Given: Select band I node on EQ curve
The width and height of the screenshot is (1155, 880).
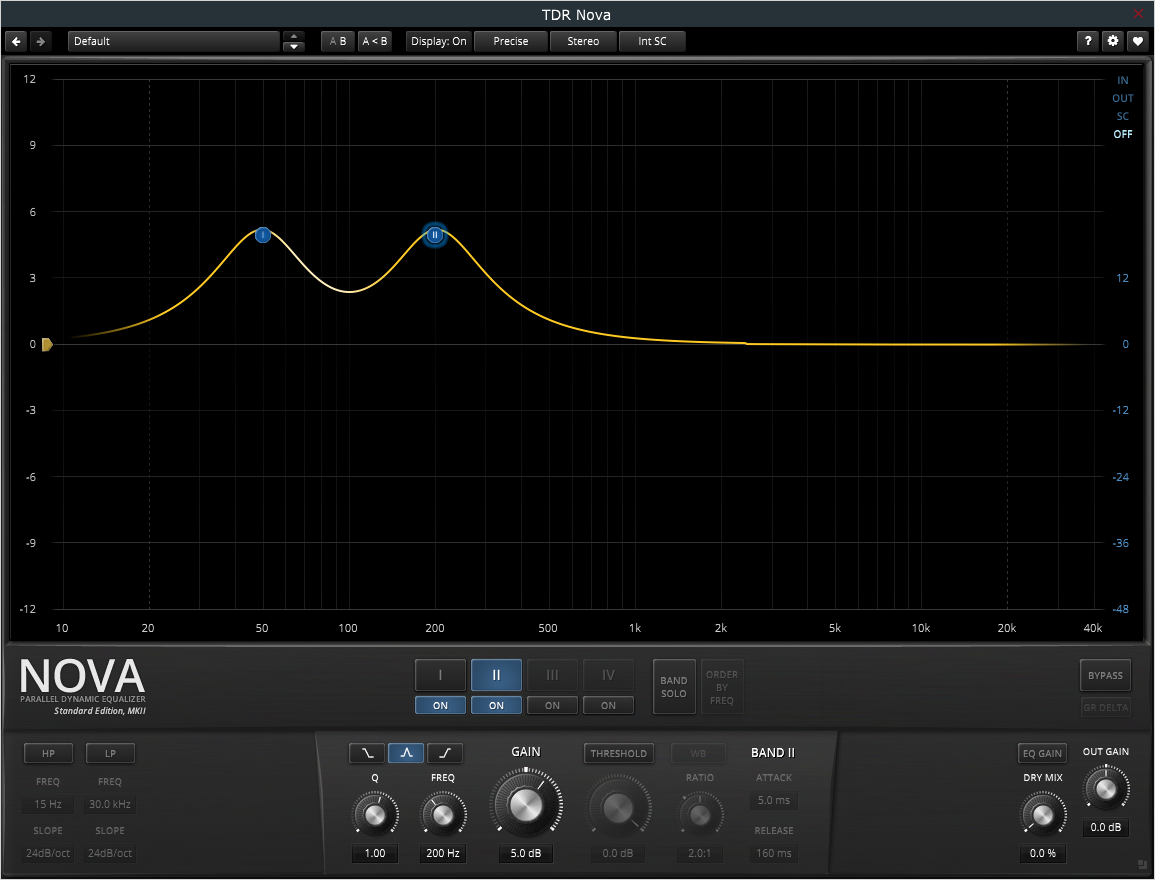Looking at the screenshot, I should tap(263, 235).
